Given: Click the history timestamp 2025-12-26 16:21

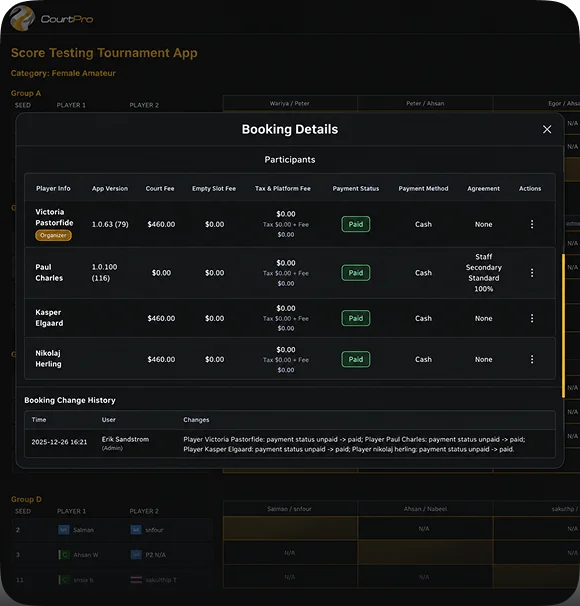Looking at the screenshot, I should (59, 442).
